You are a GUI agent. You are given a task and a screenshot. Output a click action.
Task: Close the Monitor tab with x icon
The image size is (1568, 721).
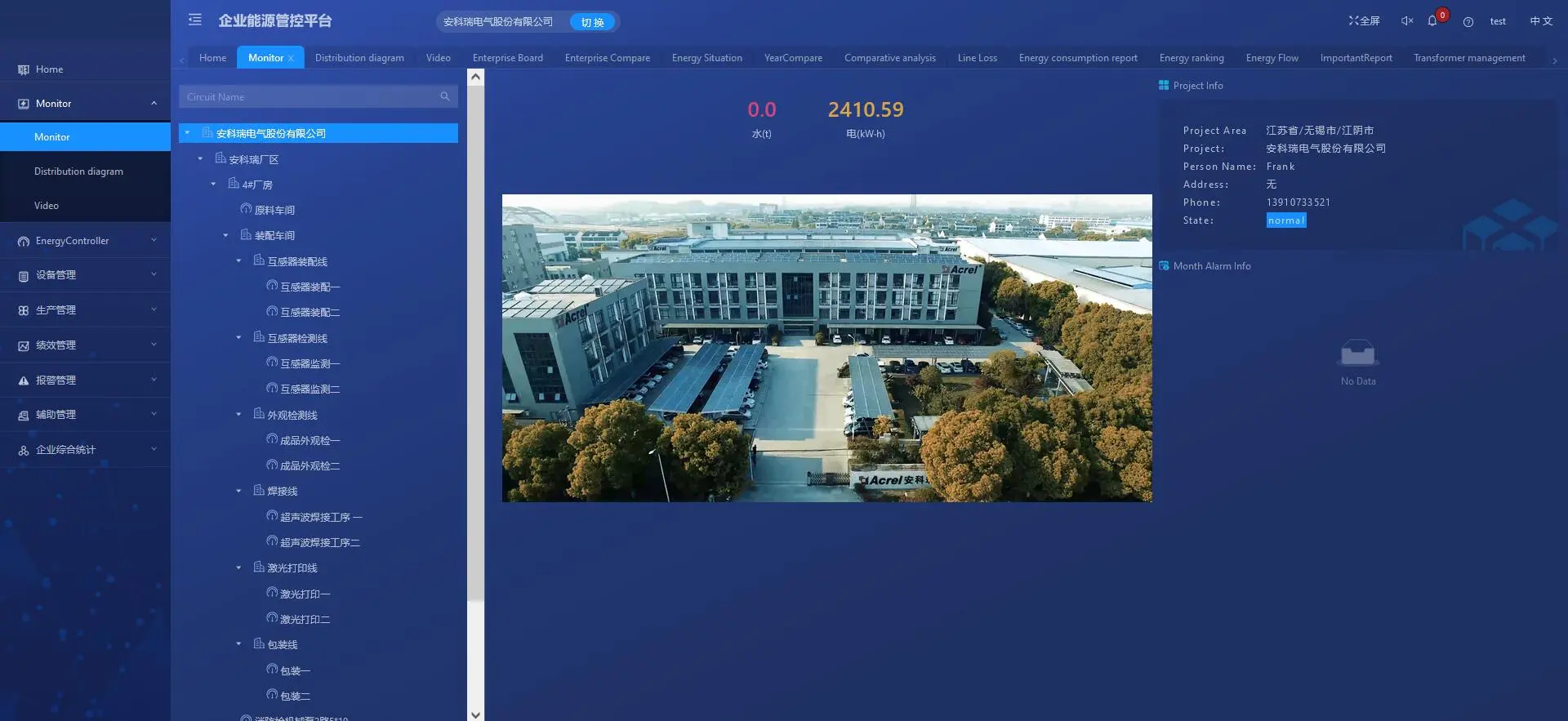pyautogui.click(x=292, y=59)
